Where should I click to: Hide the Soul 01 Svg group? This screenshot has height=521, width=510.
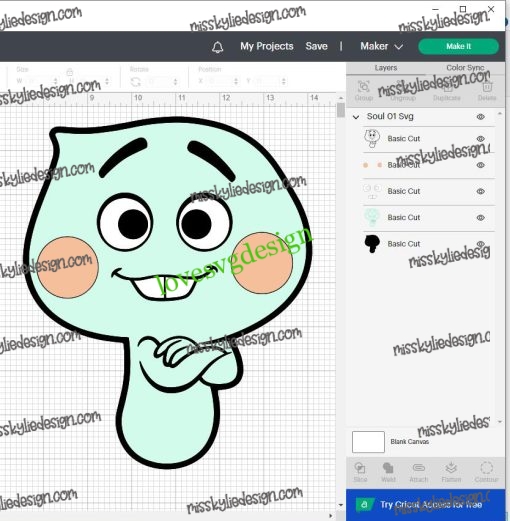click(x=480, y=117)
